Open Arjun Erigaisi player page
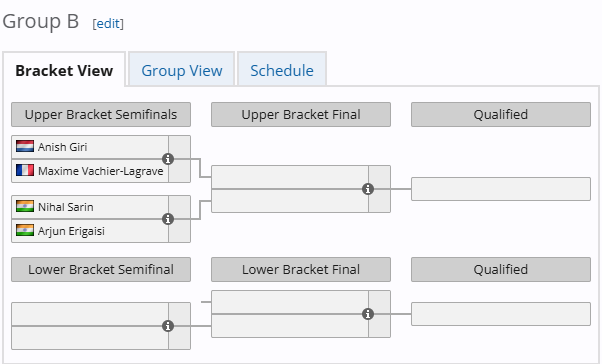This screenshot has height=364, width=602. [x=71, y=231]
